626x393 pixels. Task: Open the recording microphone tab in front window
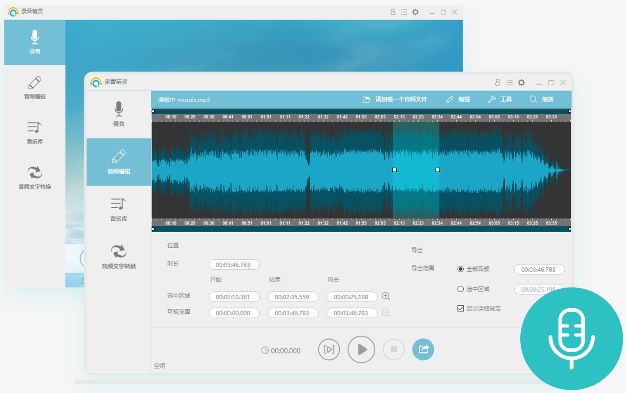tap(119, 114)
